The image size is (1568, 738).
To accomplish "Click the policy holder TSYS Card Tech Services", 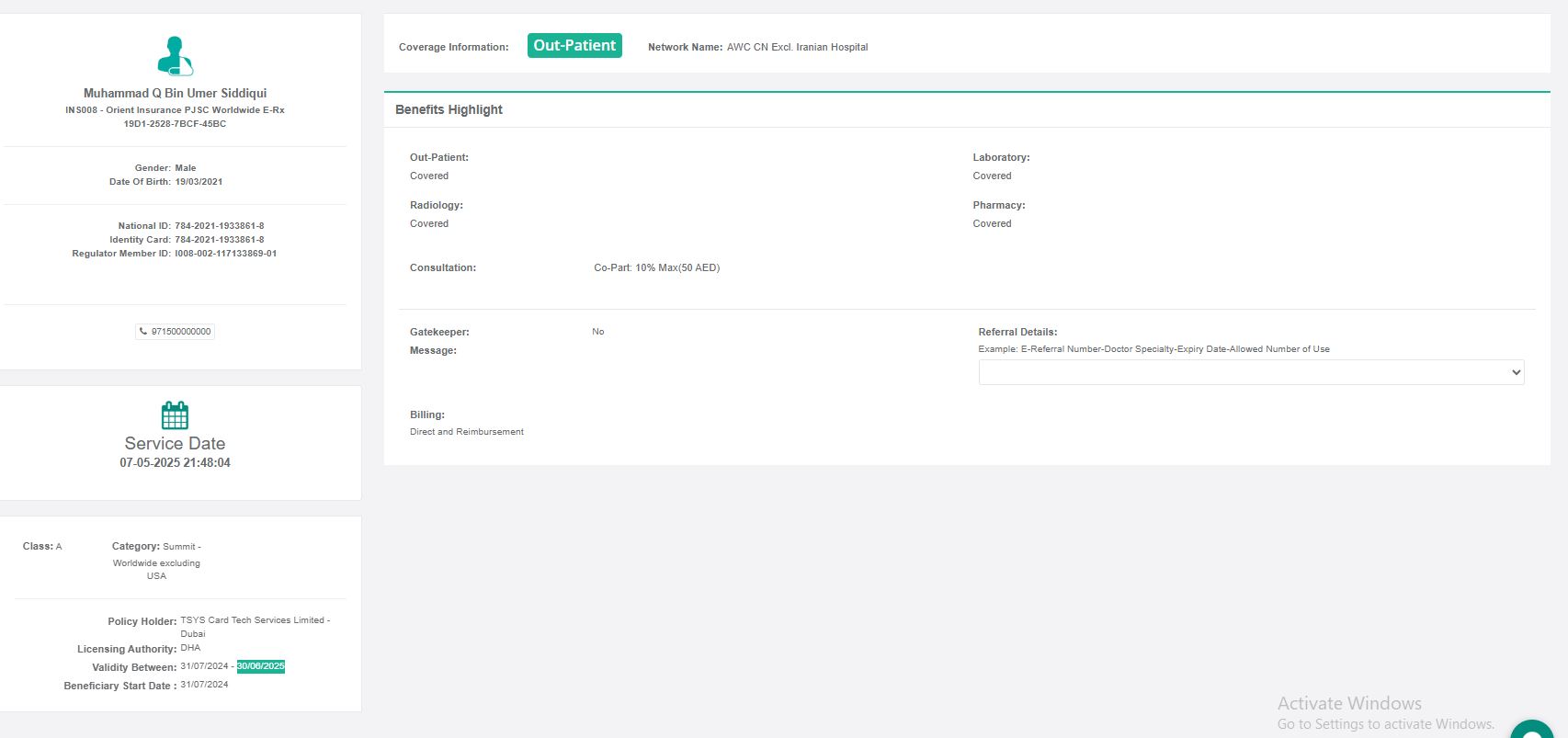I will tap(255, 620).
